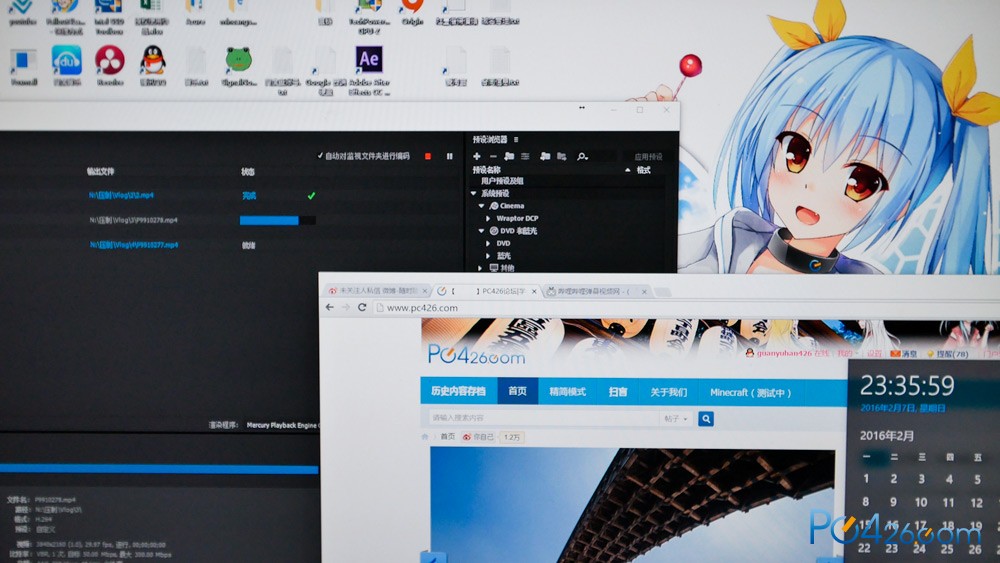1000x563 pixels.
Task: Open preset settings list icon in preset browser
Action: pos(525,156)
